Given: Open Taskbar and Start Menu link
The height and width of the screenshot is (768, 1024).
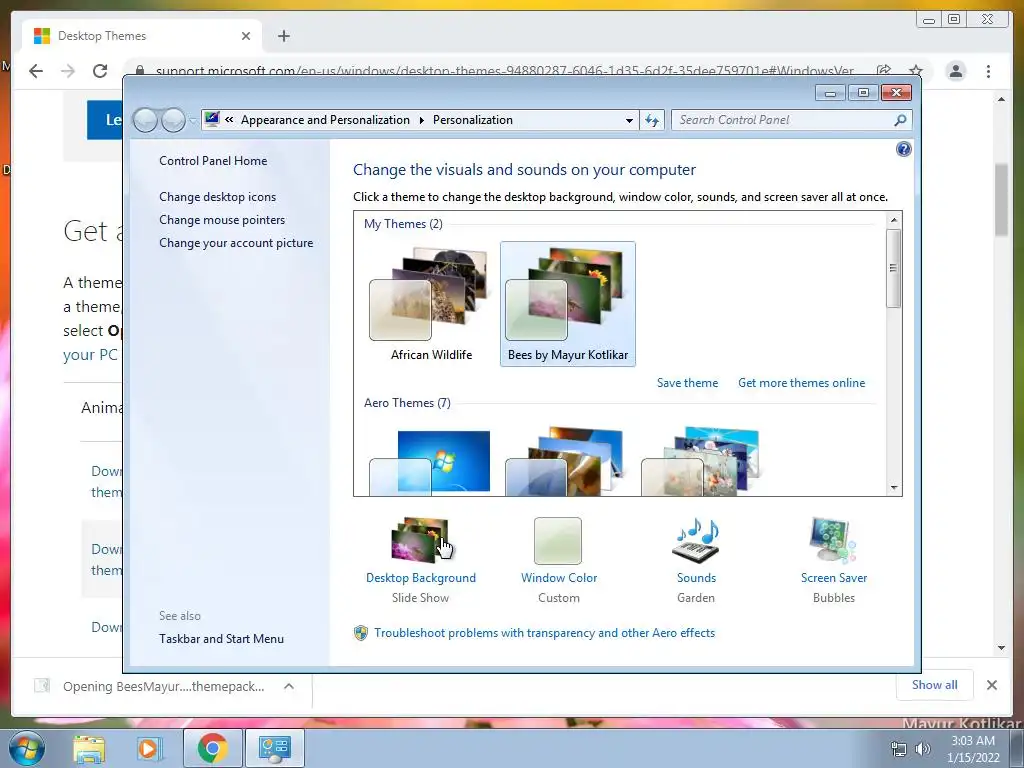Looking at the screenshot, I should tap(221, 639).
